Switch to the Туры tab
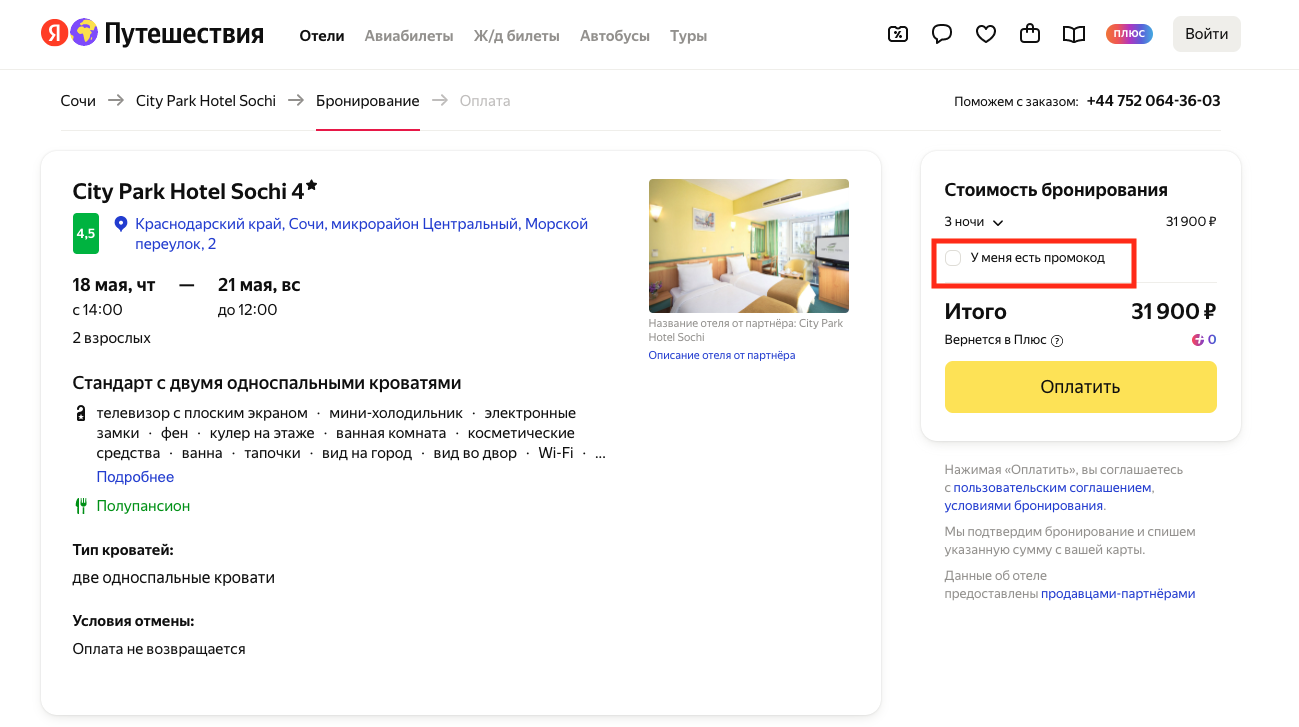Image resolution: width=1299 pixels, height=727 pixels. point(689,36)
